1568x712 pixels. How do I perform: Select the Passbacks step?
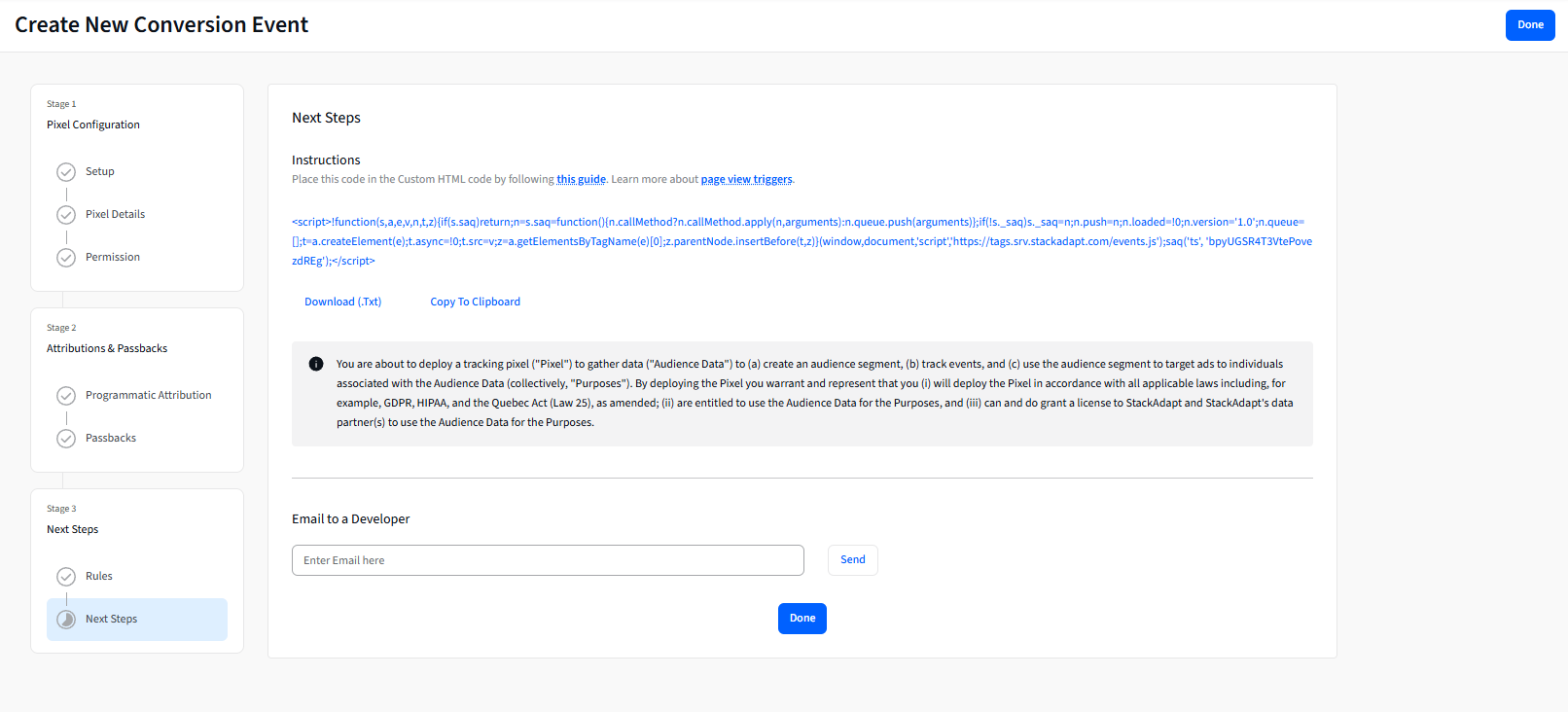click(111, 438)
